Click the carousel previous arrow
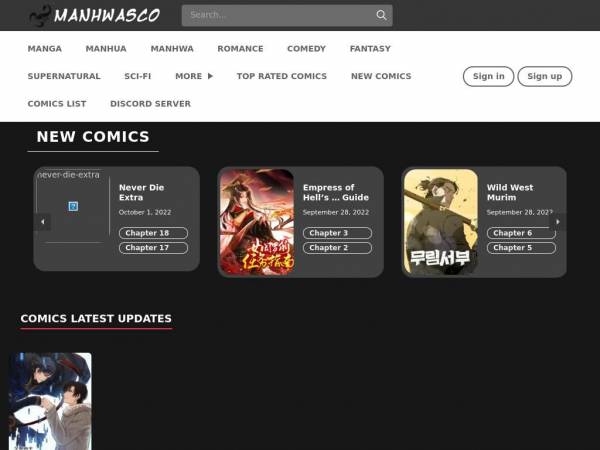 pyautogui.click(x=42, y=222)
